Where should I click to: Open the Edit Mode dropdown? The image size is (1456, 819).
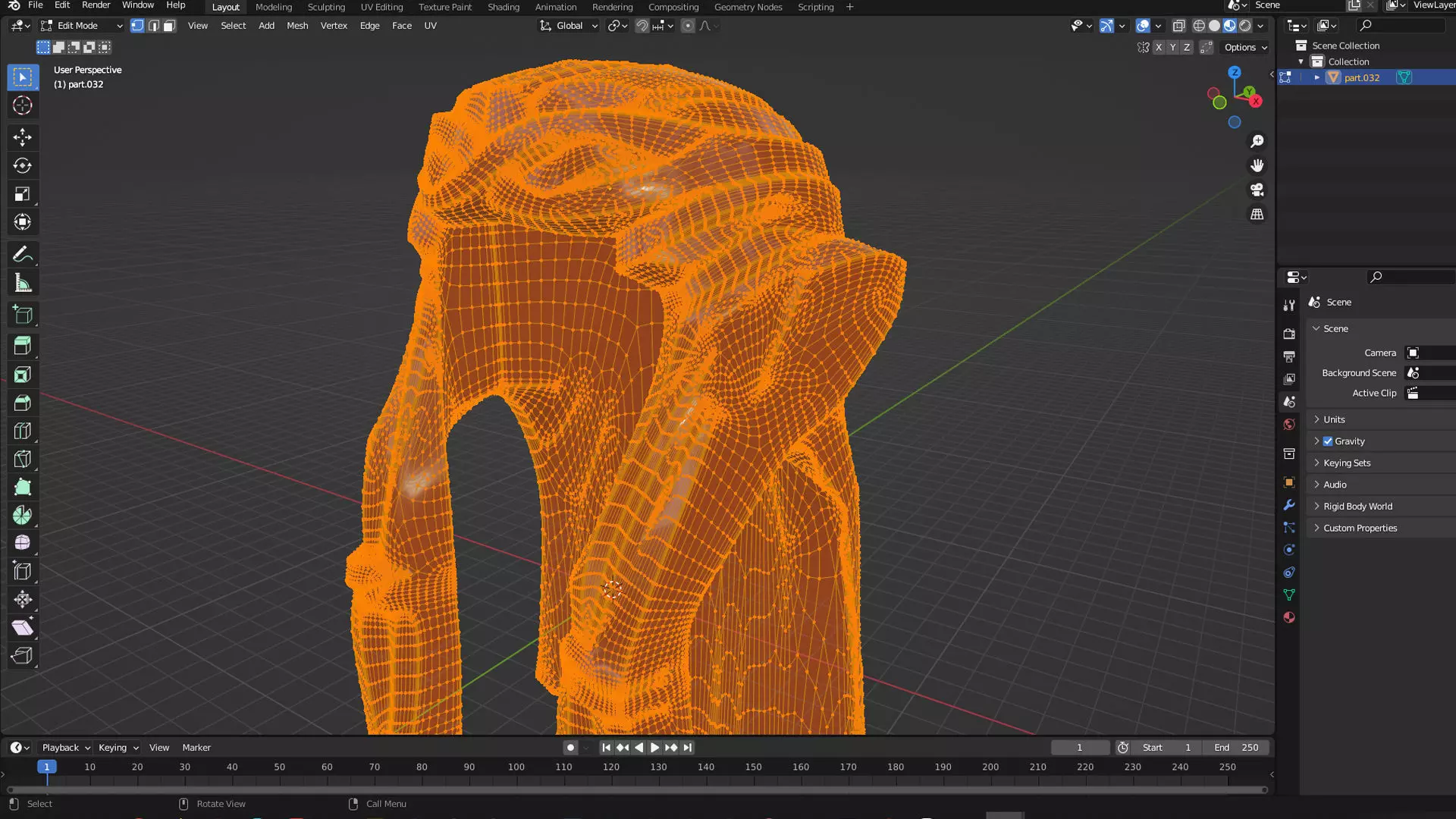[x=80, y=26]
